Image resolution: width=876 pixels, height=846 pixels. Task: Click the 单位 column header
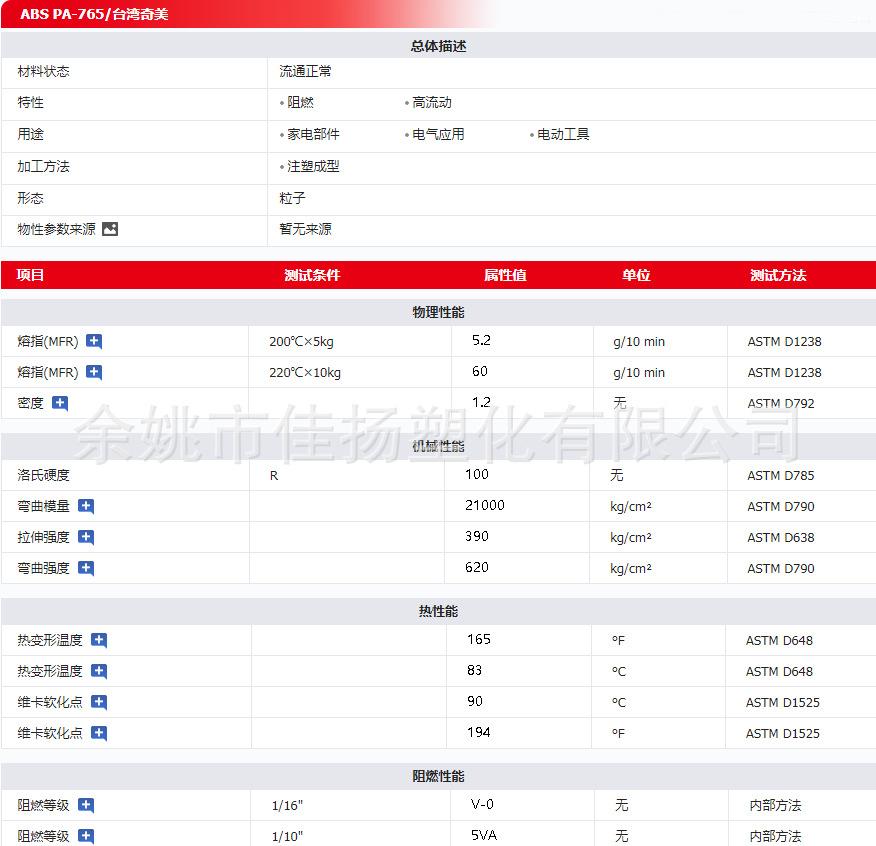636,275
